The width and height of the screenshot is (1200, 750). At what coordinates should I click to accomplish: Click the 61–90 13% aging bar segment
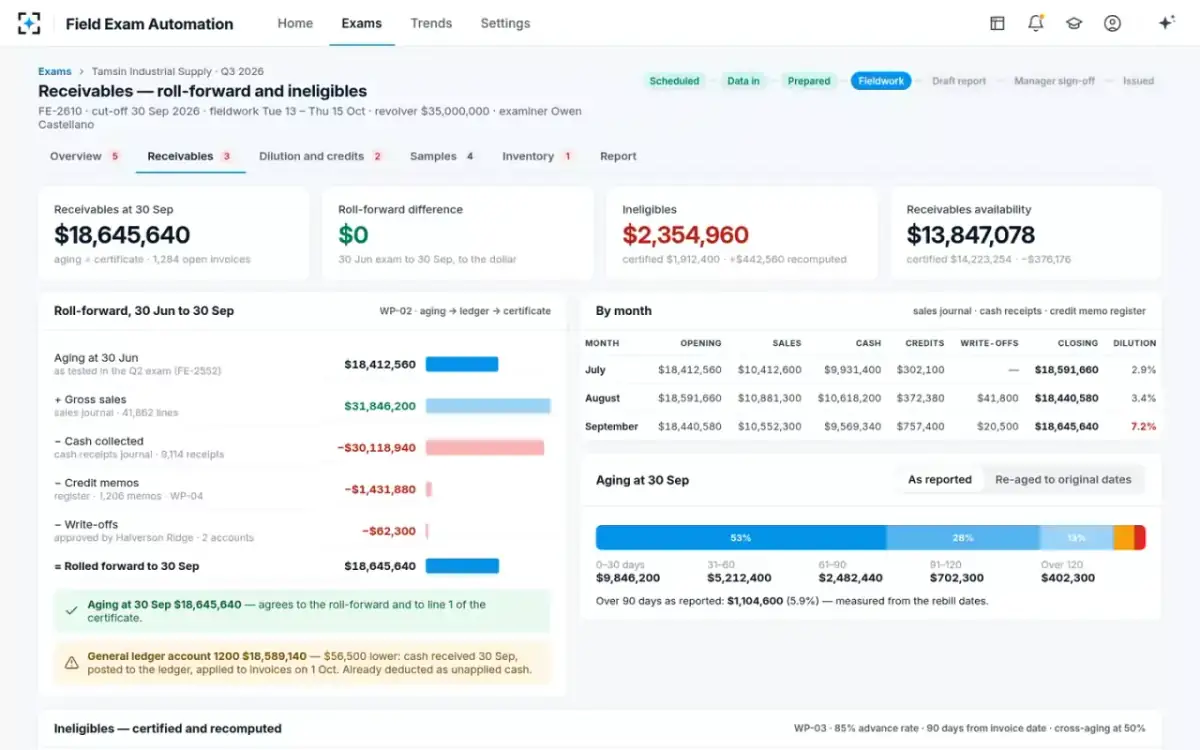pyautogui.click(x=1076, y=538)
